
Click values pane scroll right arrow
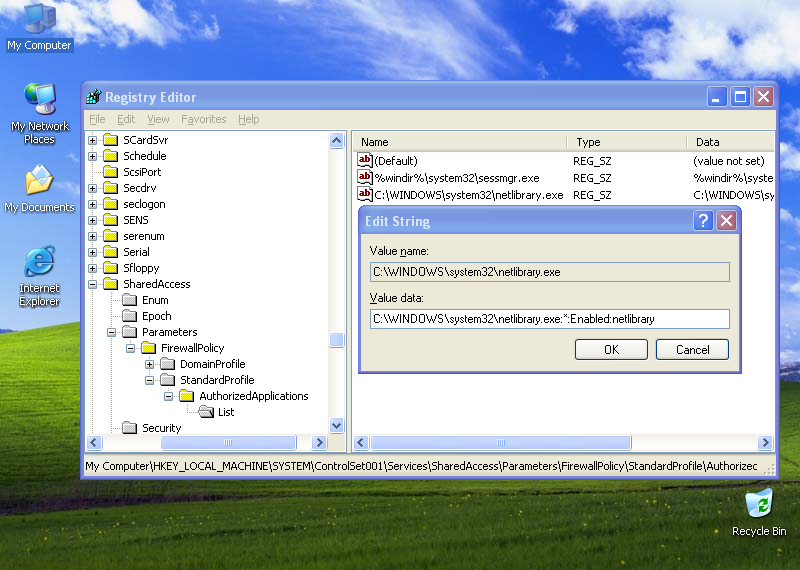[765, 442]
